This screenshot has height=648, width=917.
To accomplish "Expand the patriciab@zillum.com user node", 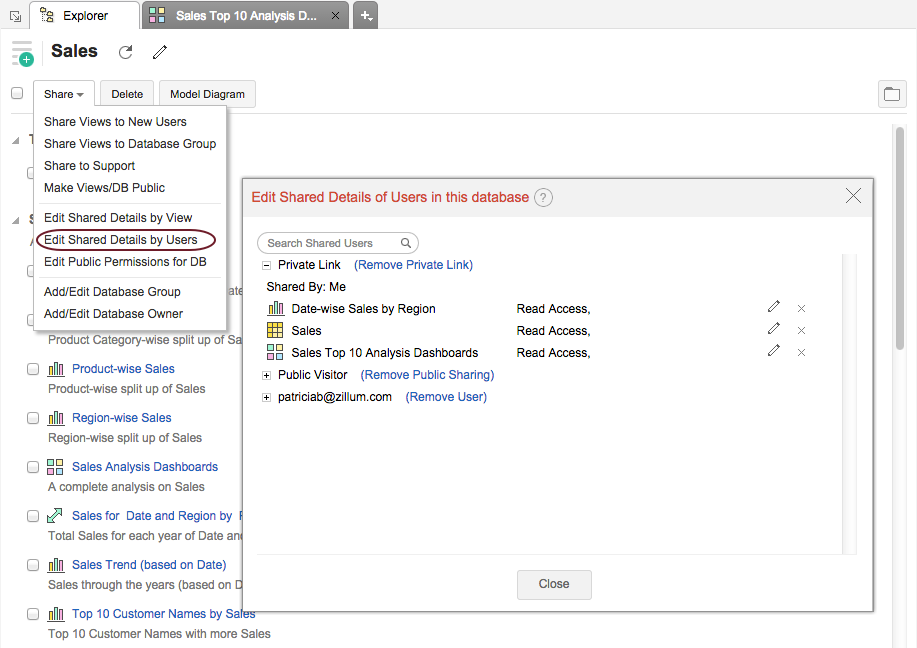I will coord(267,398).
